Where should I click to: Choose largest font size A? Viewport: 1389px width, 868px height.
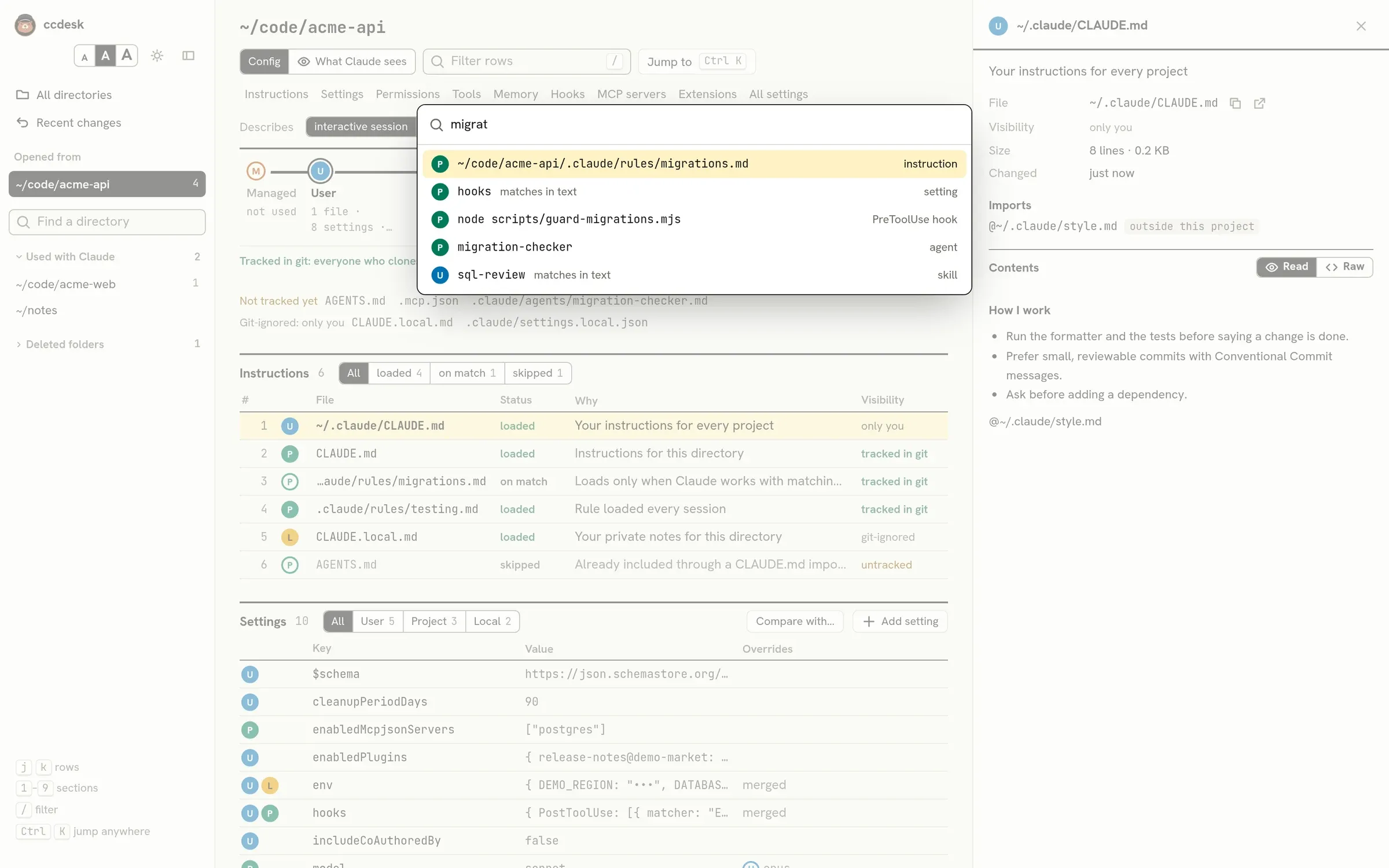coord(127,56)
